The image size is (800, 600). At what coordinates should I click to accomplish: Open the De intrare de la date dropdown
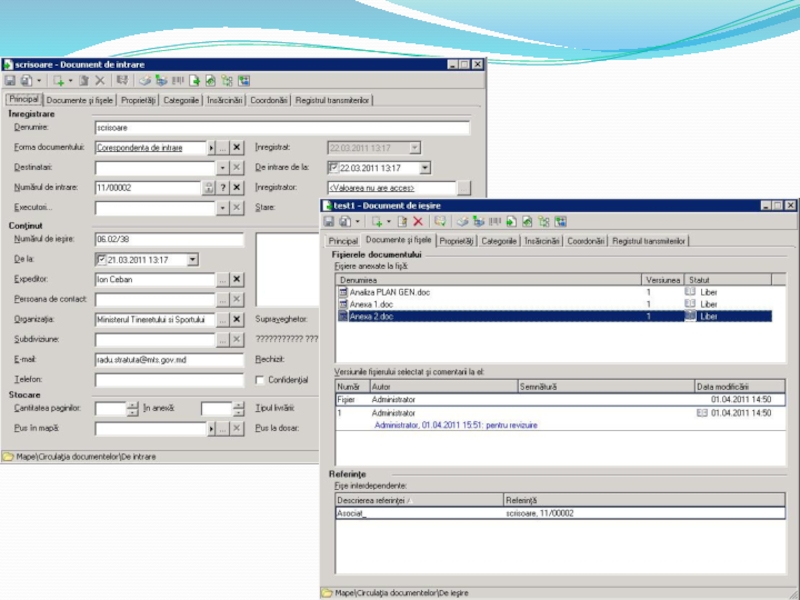pos(425,168)
